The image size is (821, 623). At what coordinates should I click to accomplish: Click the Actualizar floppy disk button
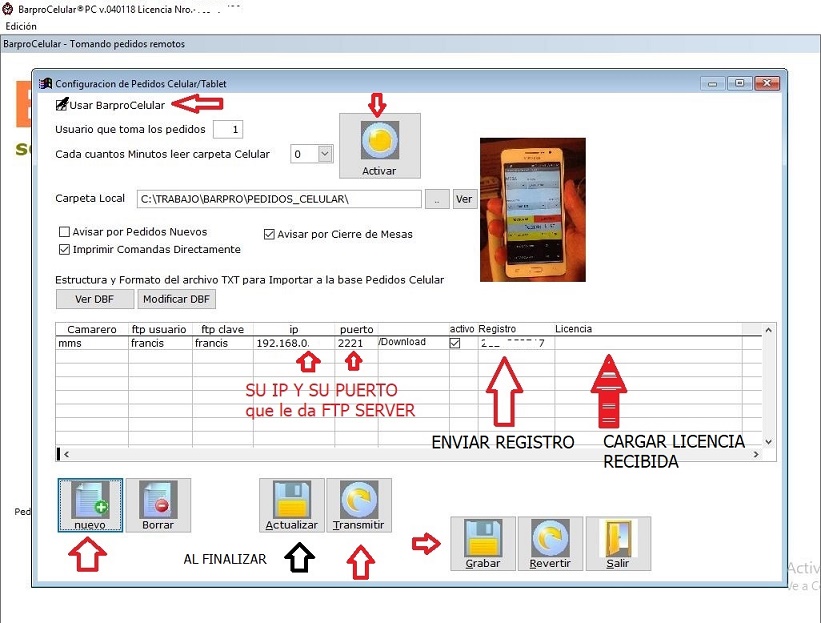(x=292, y=505)
